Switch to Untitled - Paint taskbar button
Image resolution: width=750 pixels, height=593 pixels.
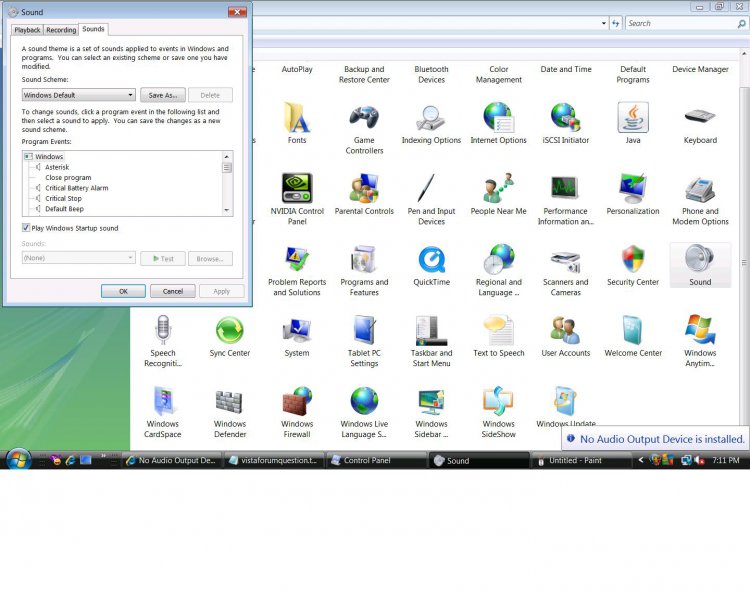coord(581,461)
